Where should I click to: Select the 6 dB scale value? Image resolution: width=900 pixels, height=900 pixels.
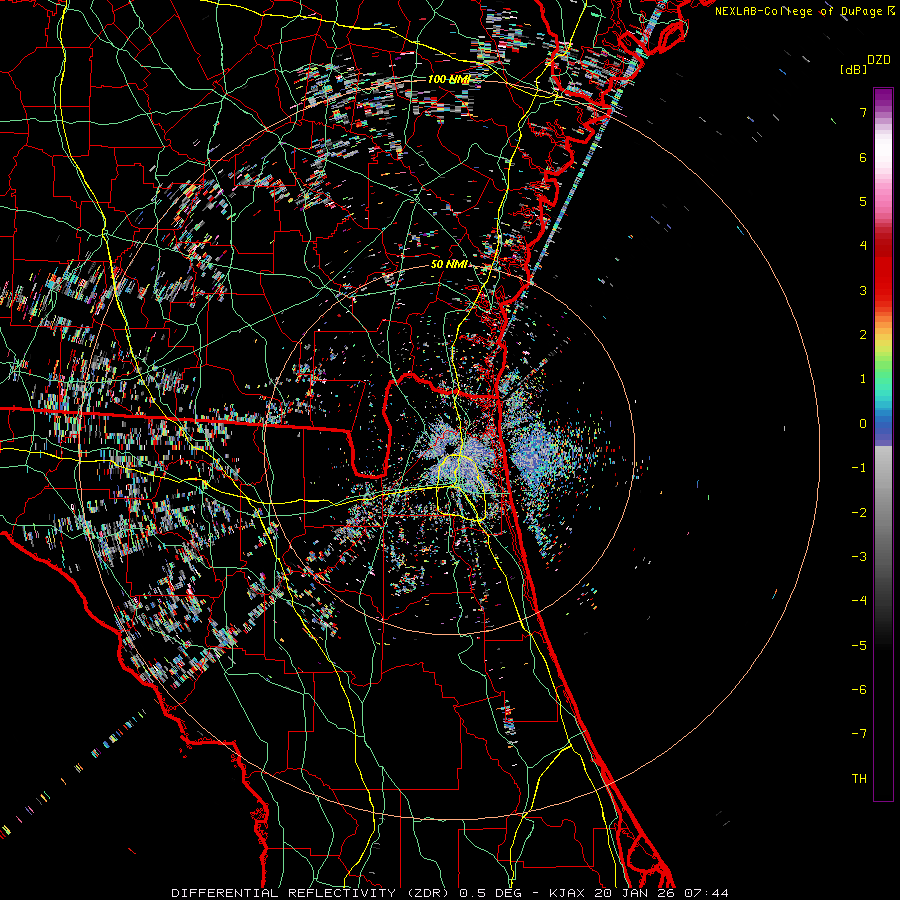coord(863,157)
